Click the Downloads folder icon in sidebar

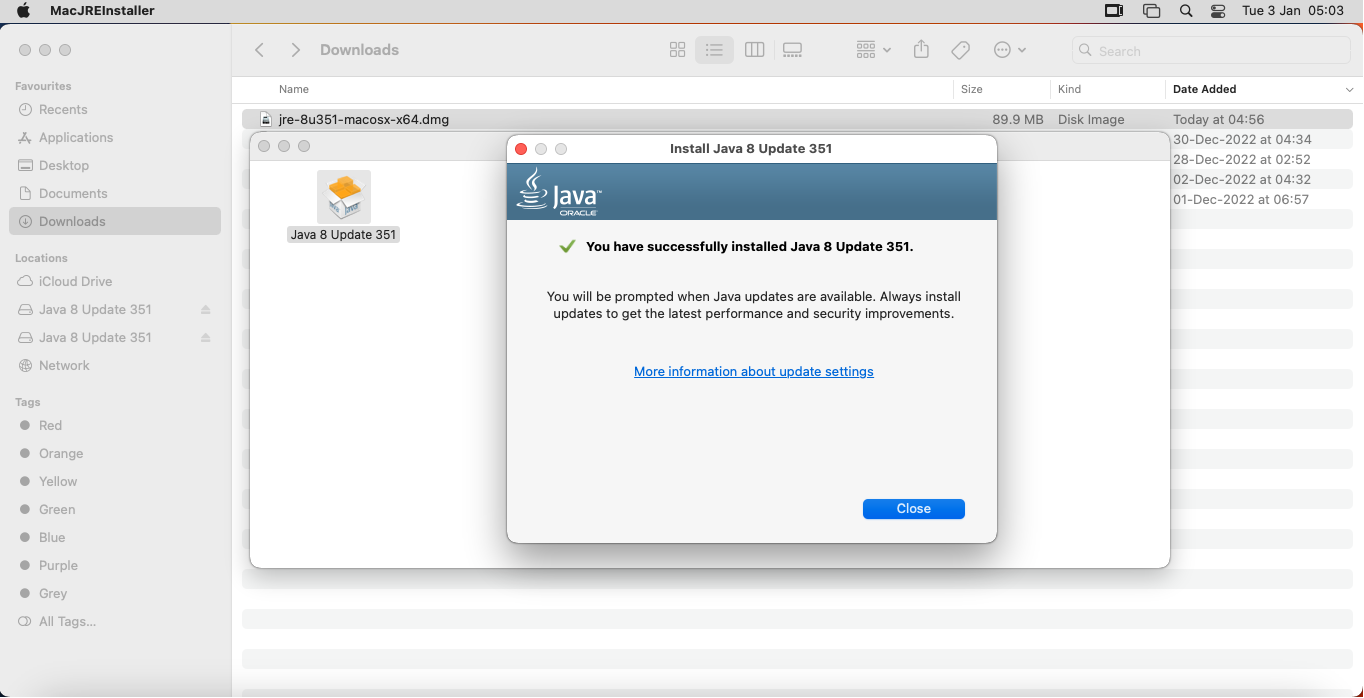pyautogui.click(x=25, y=222)
